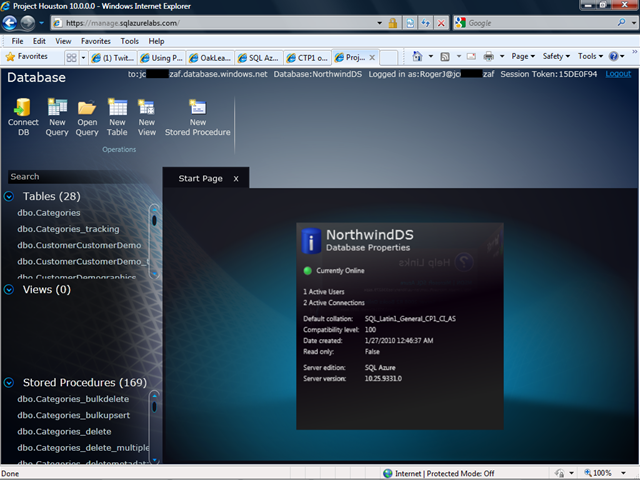Click the Home icon in command bar
This screenshot has height=480, width=640.
[x=417, y=56]
